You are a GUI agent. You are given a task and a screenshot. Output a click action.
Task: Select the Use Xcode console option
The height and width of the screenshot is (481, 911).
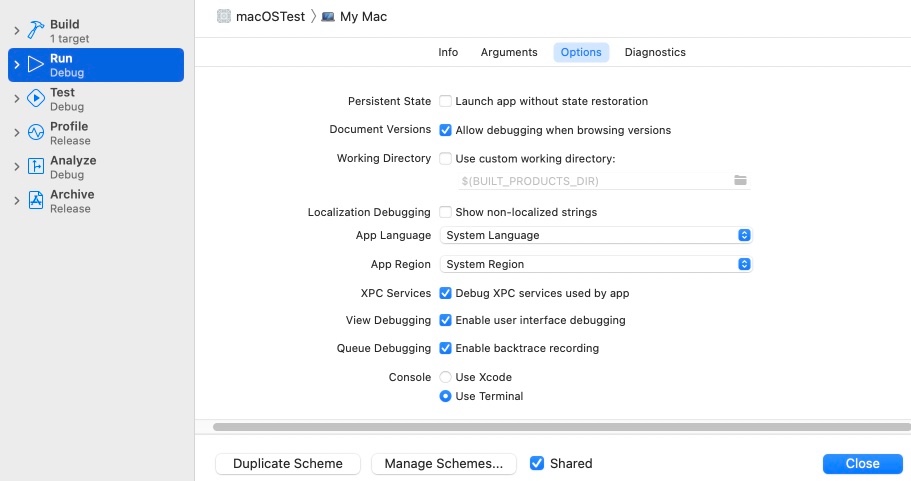pyautogui.click(x=446, y=377)
